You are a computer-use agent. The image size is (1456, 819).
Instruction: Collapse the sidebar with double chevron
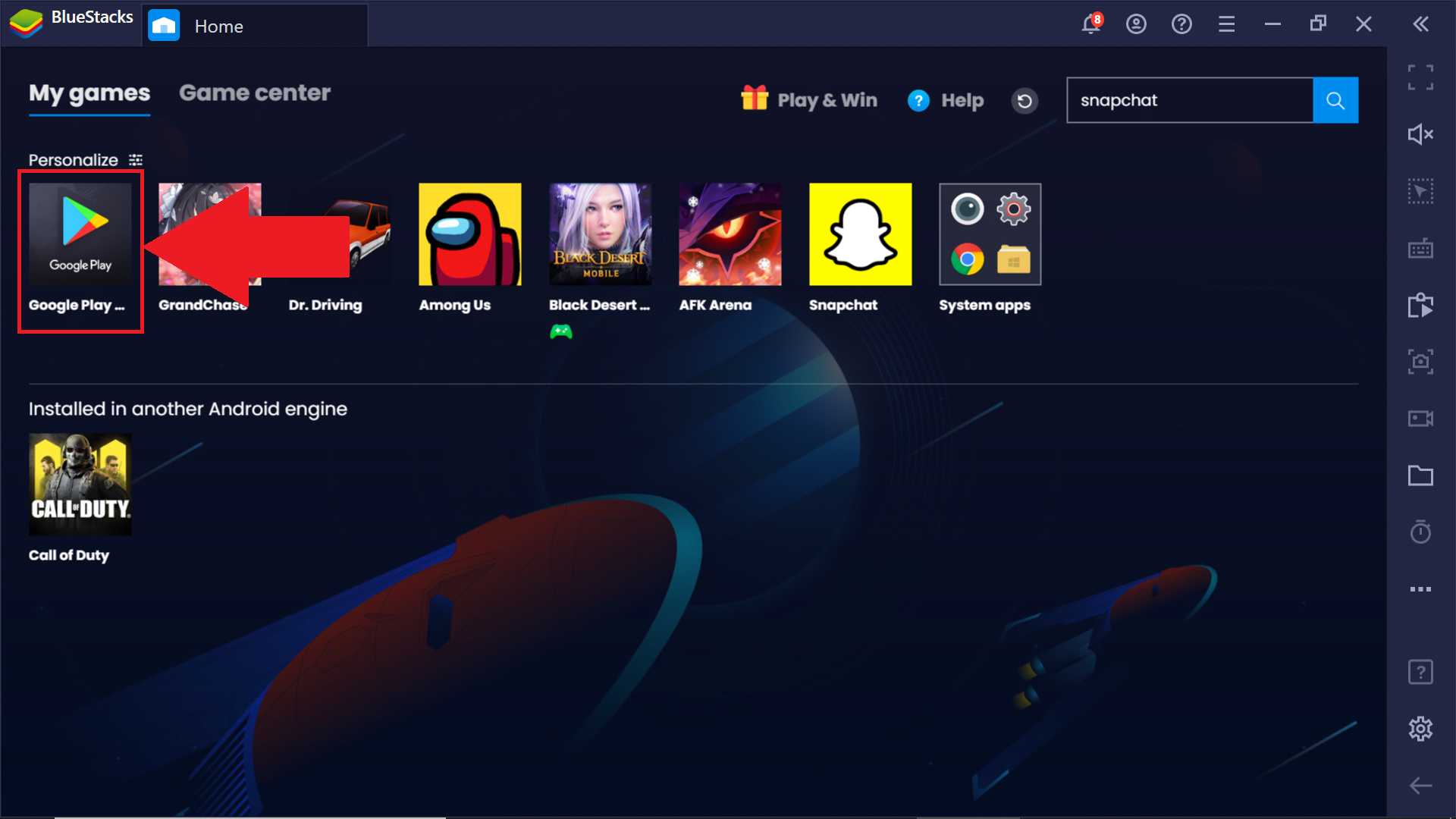(1421, 24)
